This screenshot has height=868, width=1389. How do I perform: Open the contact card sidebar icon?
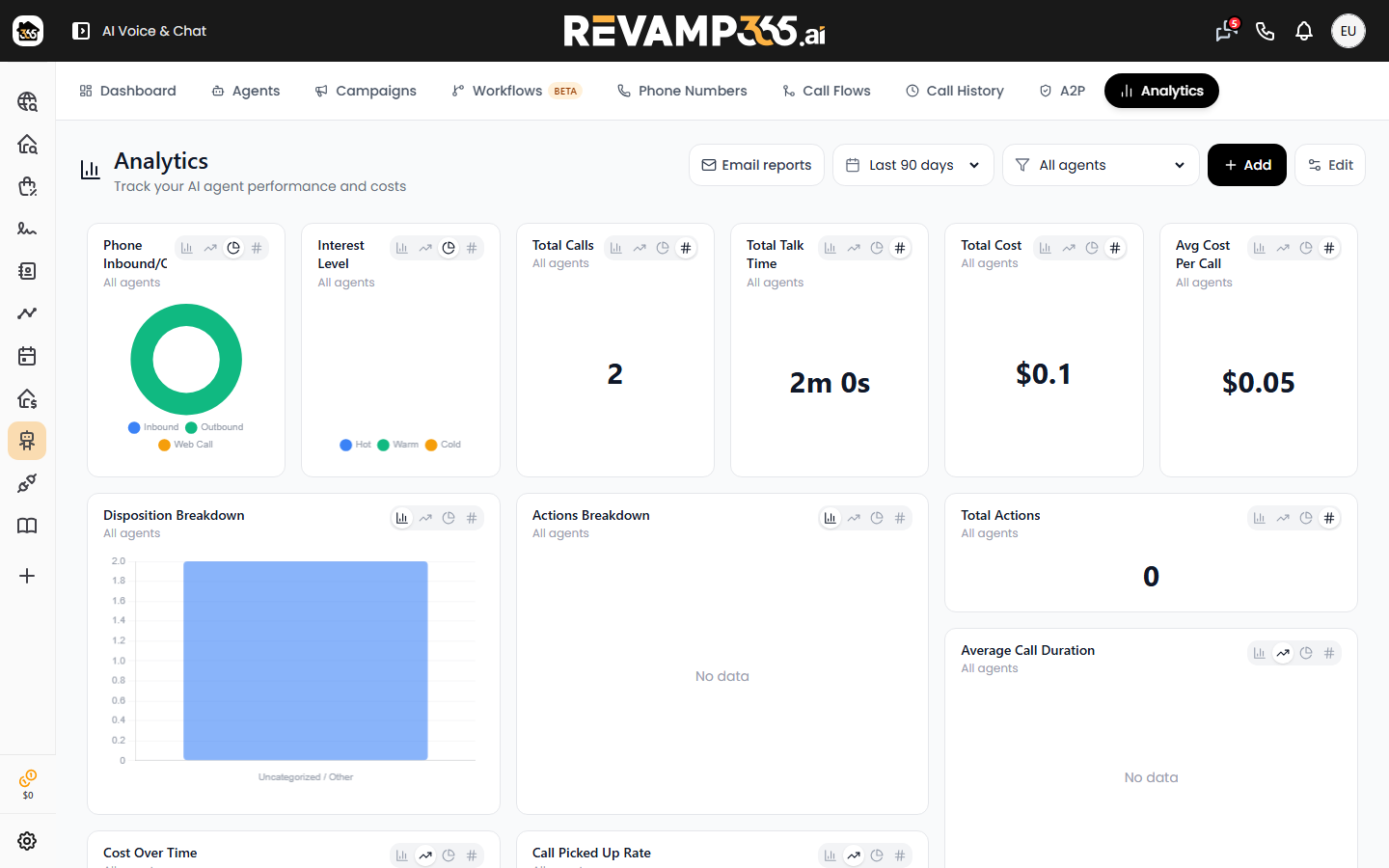tap(27, 271)
